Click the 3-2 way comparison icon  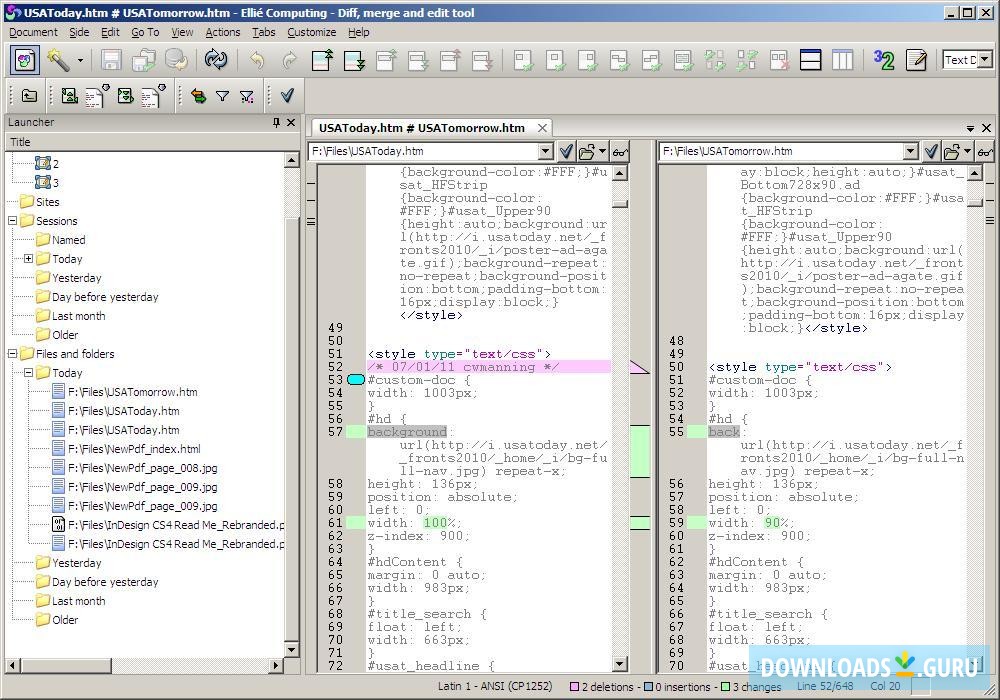pos(884,60)
